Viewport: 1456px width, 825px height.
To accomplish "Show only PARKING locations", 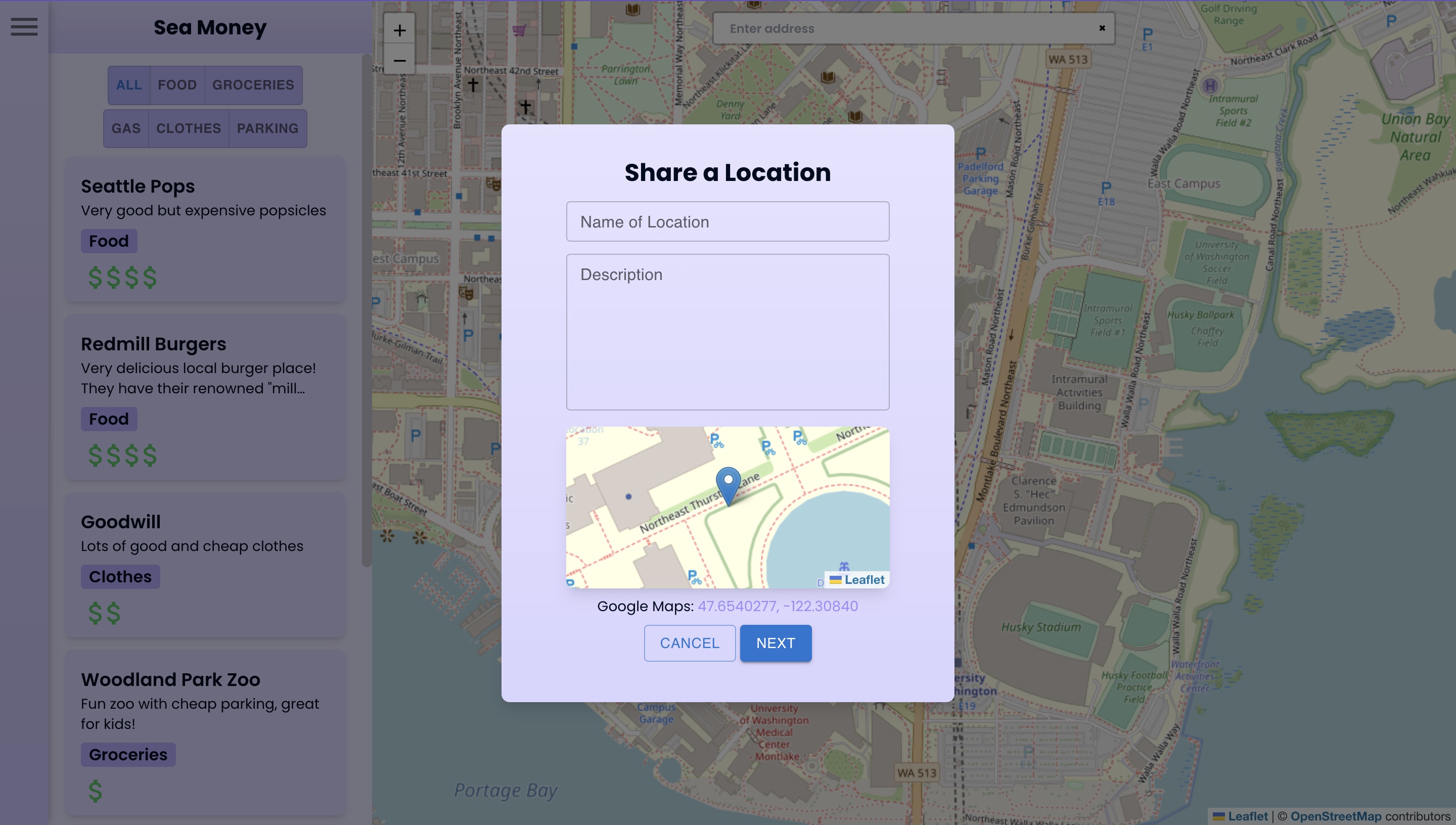I will 267,128.
